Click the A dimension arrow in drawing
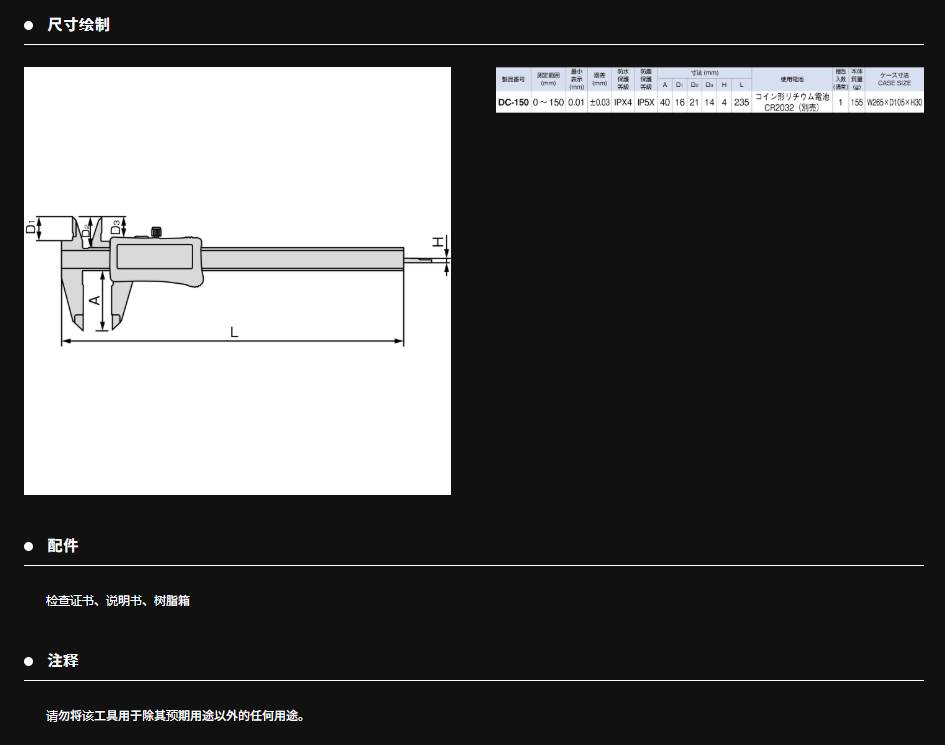The width and height of the screenshot is (945, 745). click(x=102, y=300)
